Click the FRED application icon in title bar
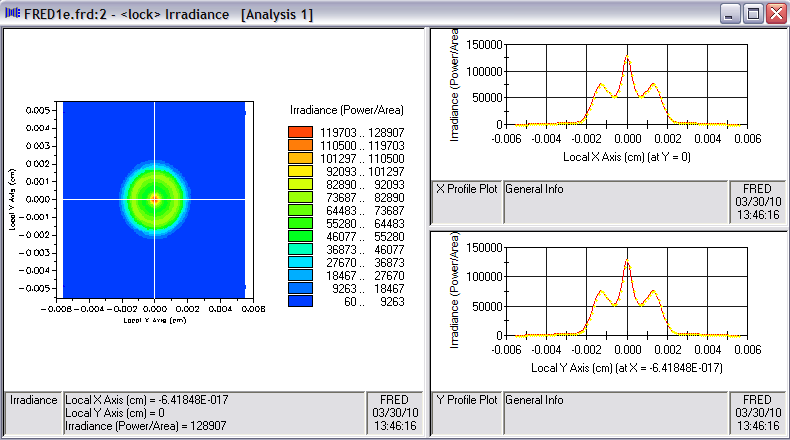 click(x=14, y=13)
